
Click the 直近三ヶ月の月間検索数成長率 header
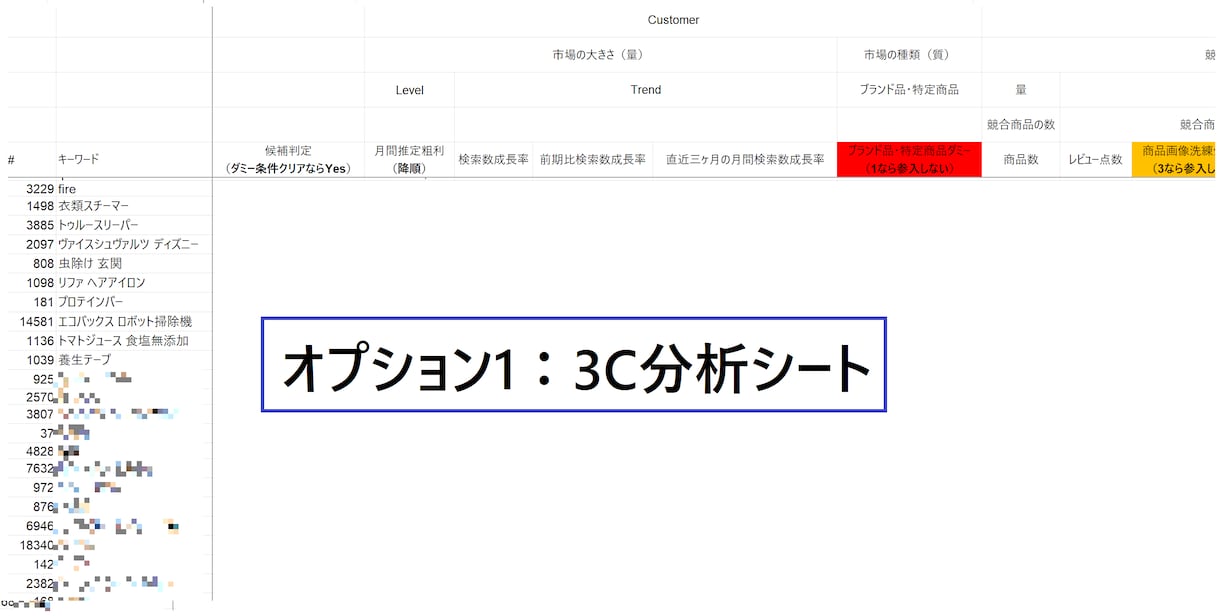tap(745, 160)
